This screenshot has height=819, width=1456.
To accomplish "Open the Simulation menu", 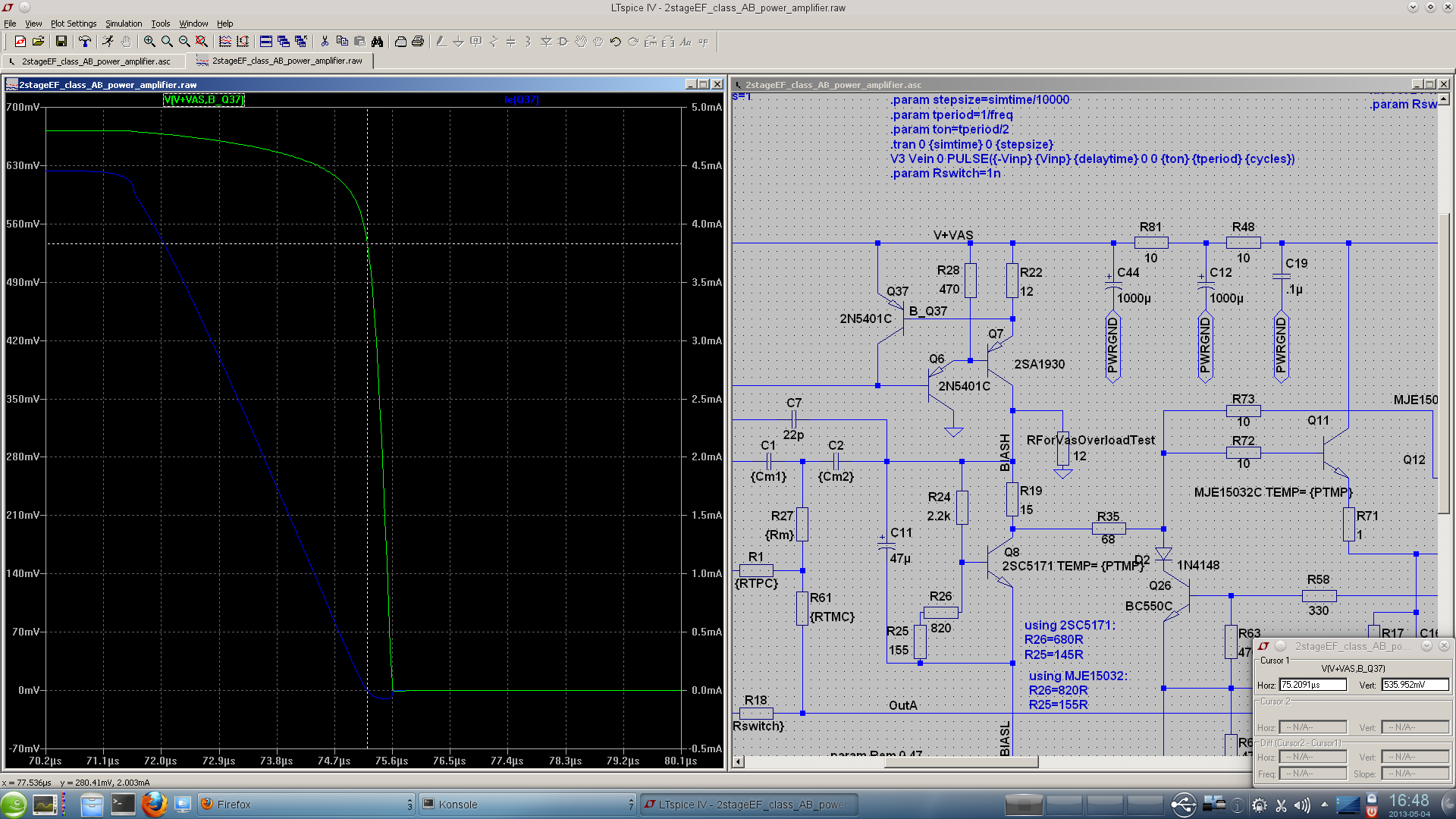I will tap(124, 24).
